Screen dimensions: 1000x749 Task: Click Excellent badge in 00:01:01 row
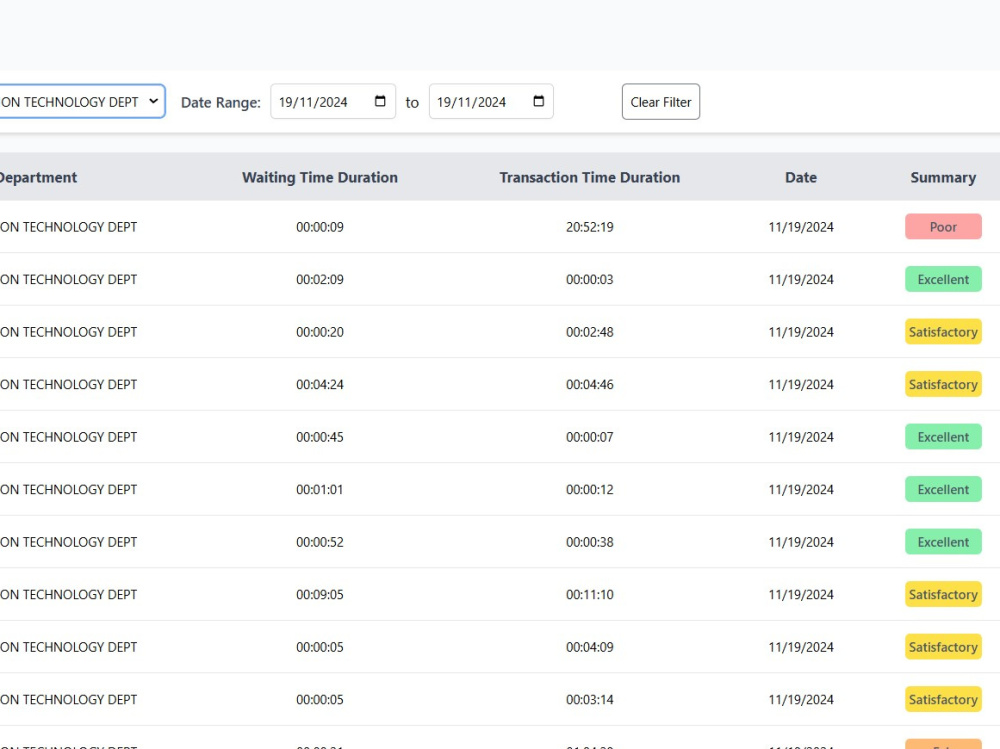(x=943, y=489)
